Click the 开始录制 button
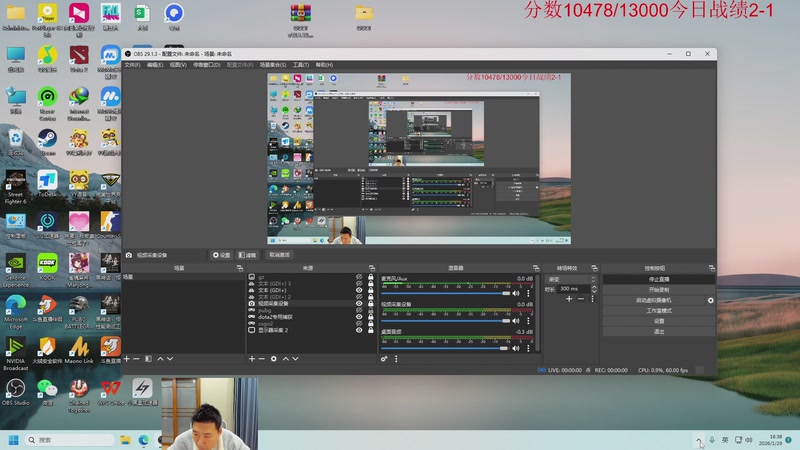This screenshot has width=800, height=450. (659, 290)
